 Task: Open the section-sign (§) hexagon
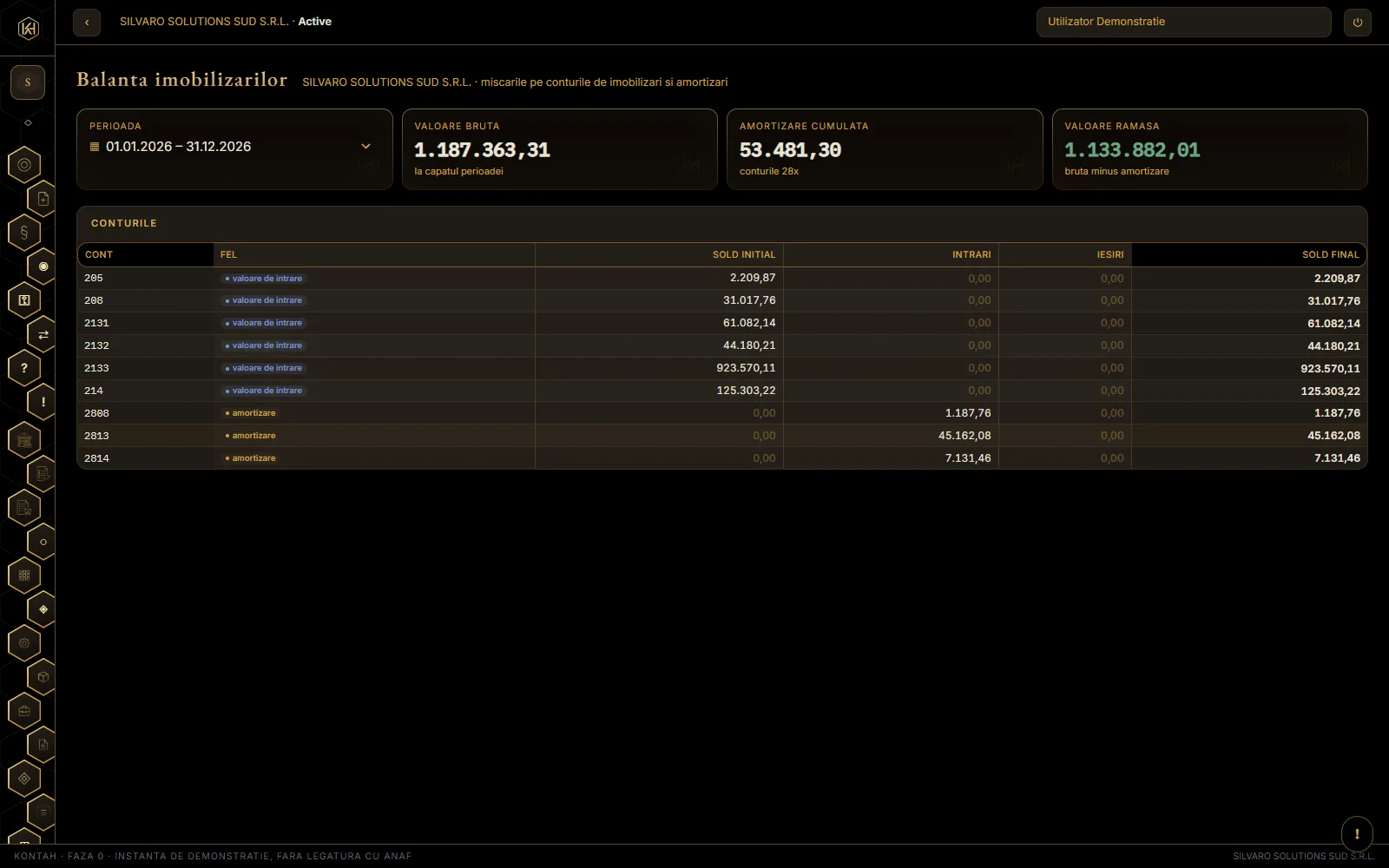(24, 232)
